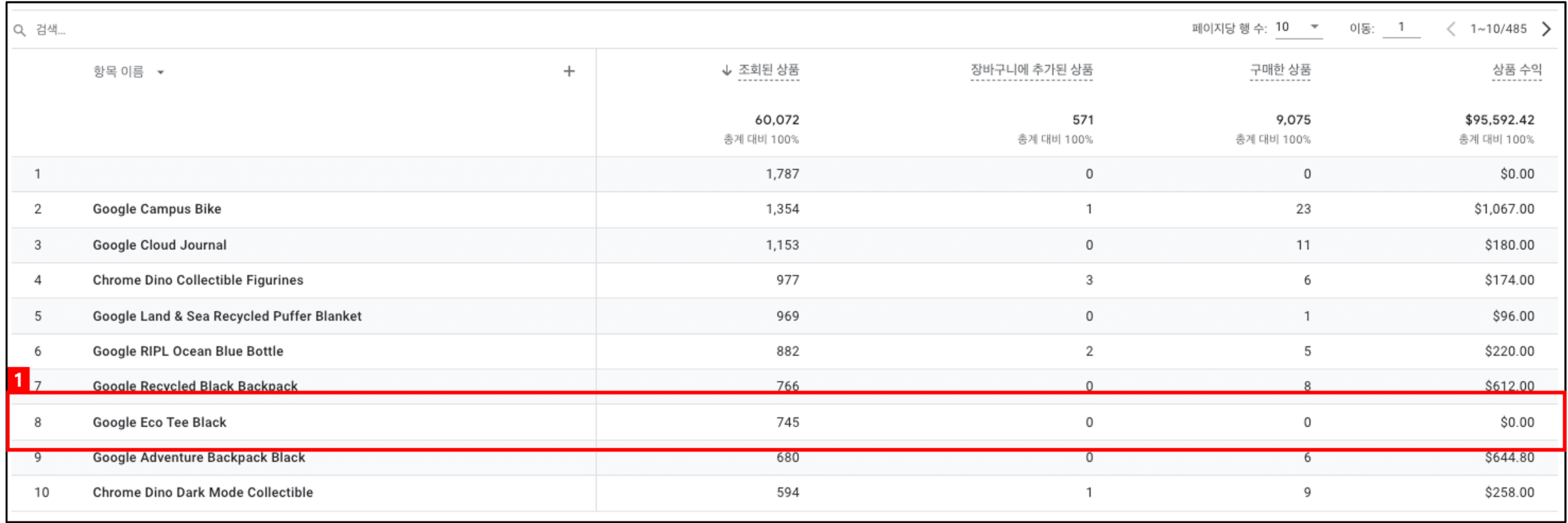
Task: Click total views value 60,072
Action: (x=777, y=120)
